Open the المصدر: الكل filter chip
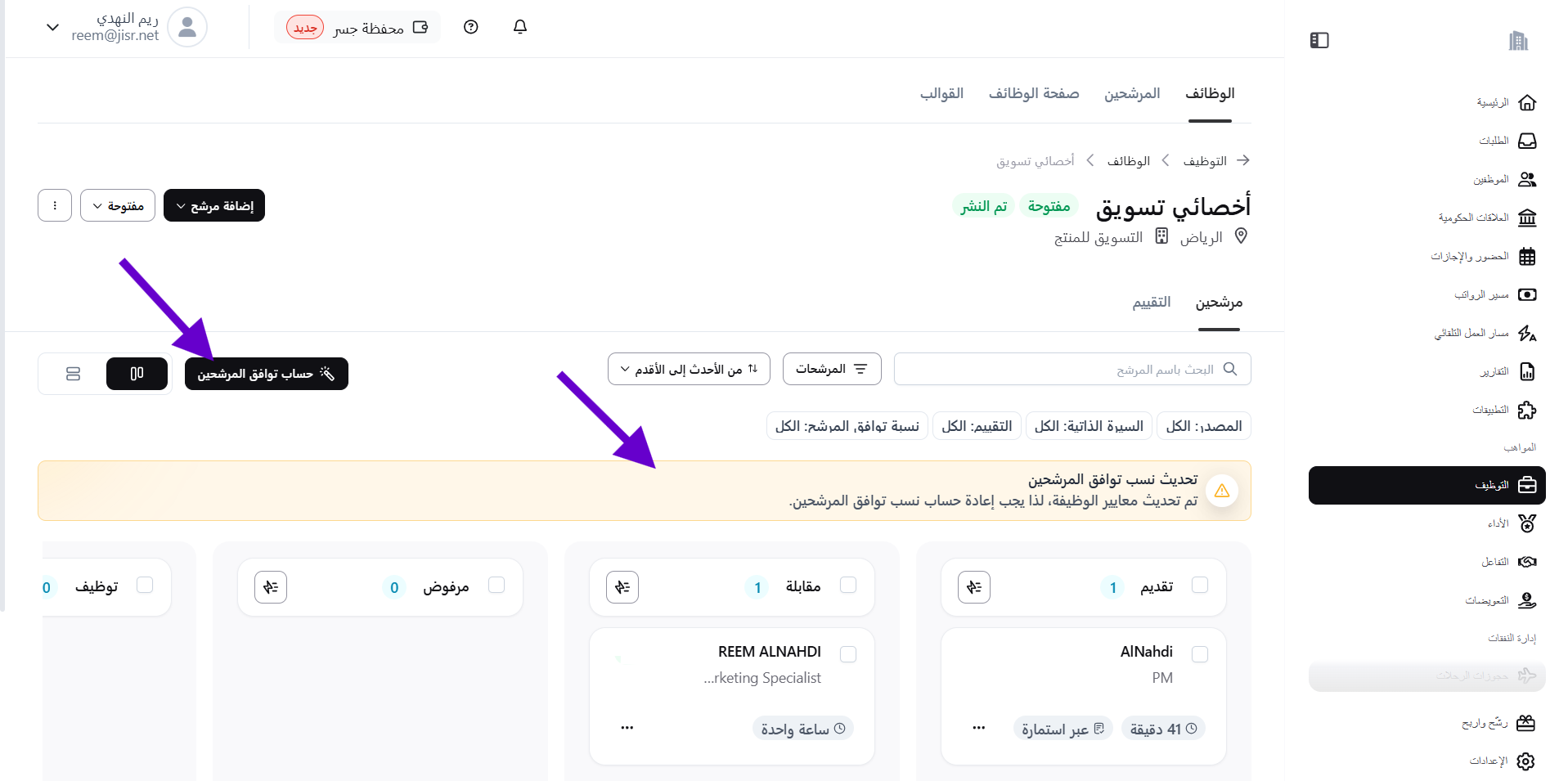This screenshot has height=781, width=1568. (x=1203, y=426)
